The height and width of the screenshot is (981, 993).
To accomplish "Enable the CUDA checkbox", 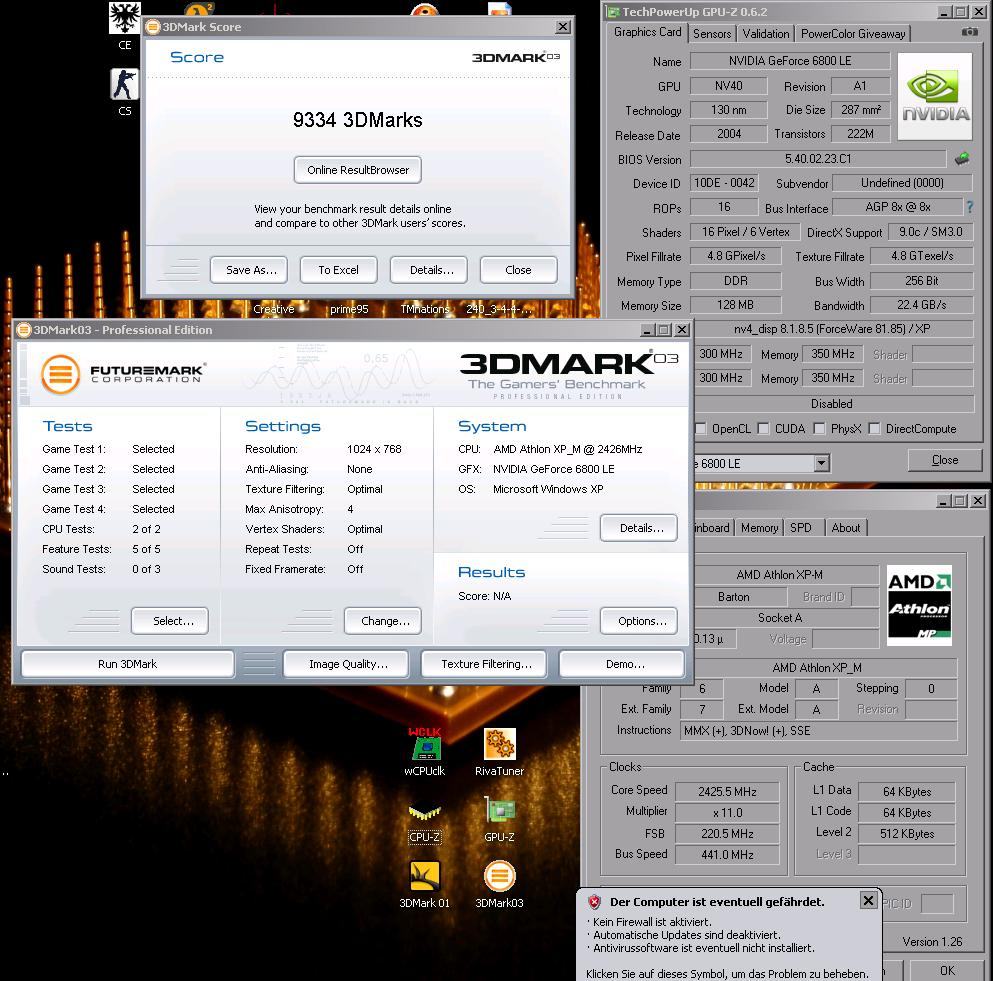I will [764, 429].
